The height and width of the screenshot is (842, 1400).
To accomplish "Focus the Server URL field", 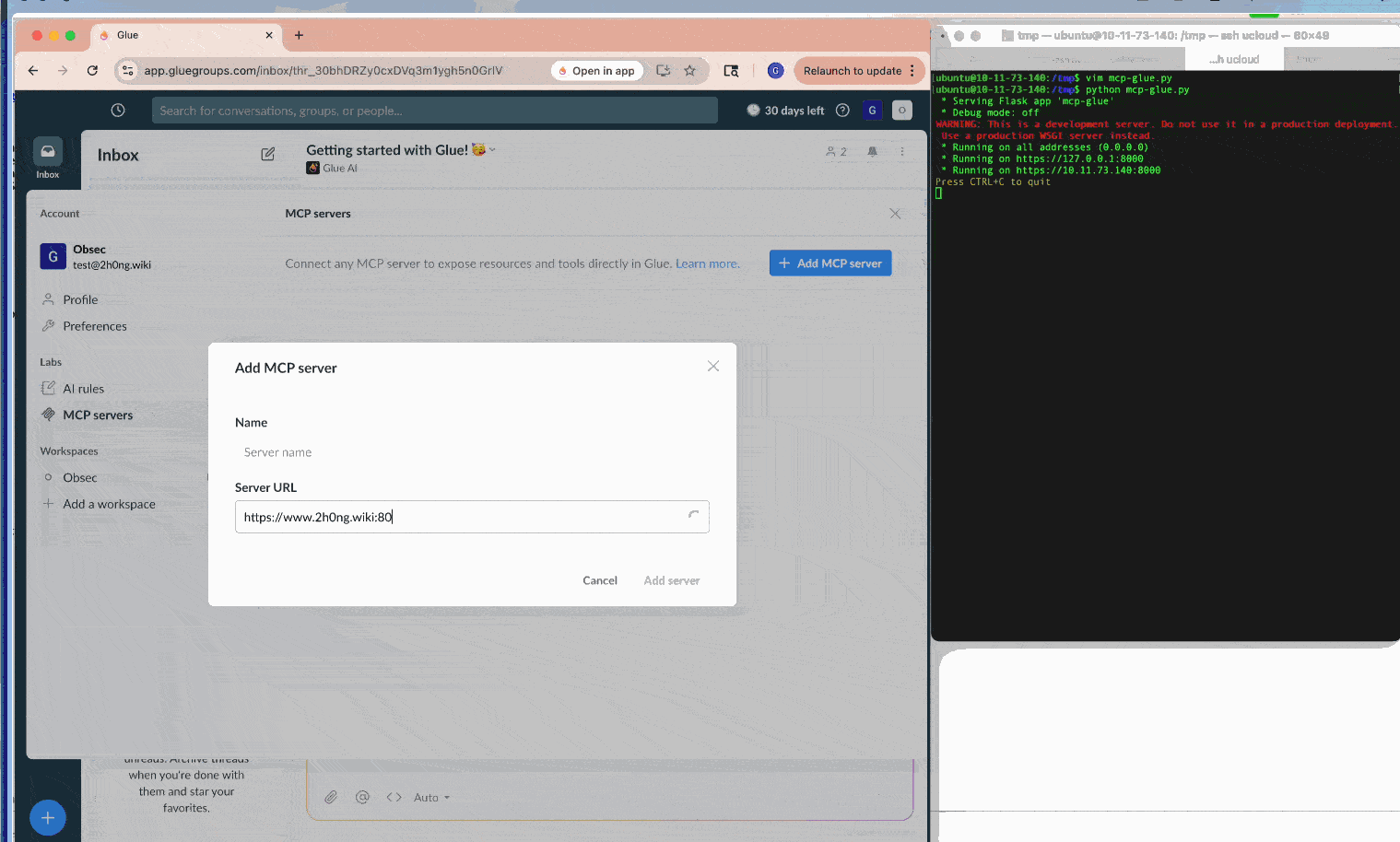I will tap(472, 517).
